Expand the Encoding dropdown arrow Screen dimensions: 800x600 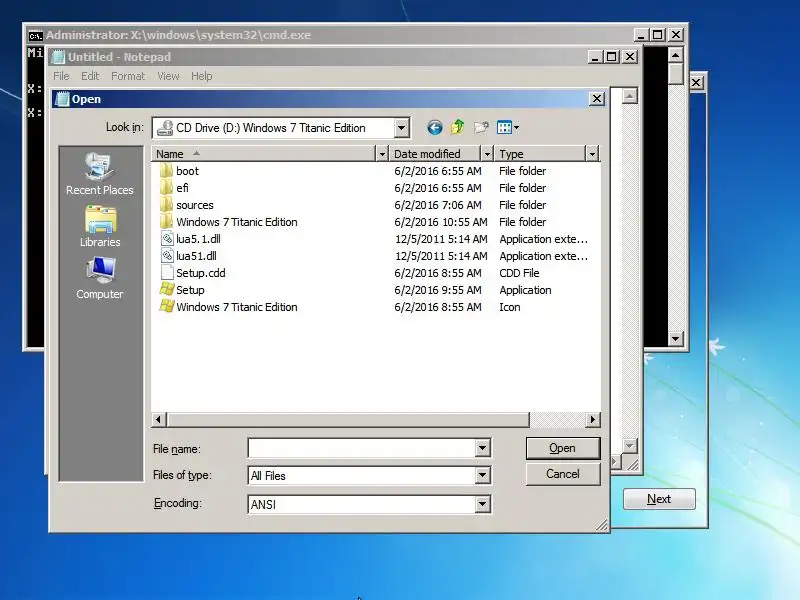tap(482, 504)
